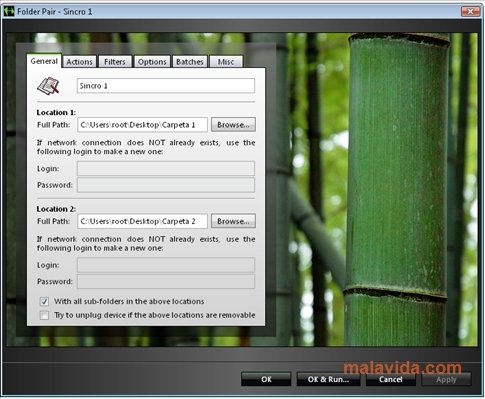Image resolution: width=485 pixels, height=399 pixels.
Task: Click the Location 2 Password field
Action: click(x=166, y=282)
